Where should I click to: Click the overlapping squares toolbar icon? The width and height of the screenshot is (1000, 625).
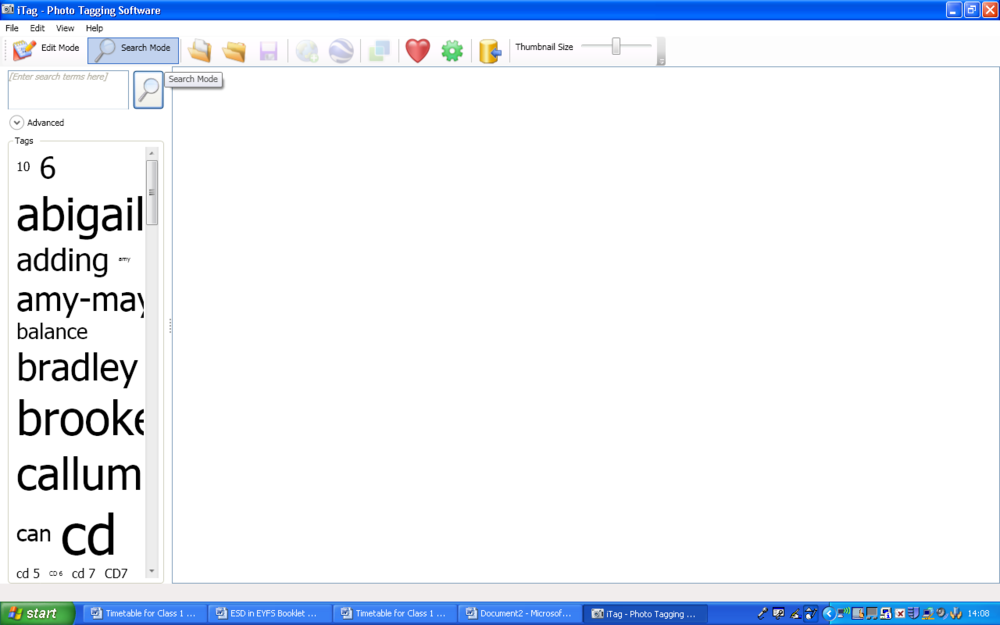click(x=379, y=51)
